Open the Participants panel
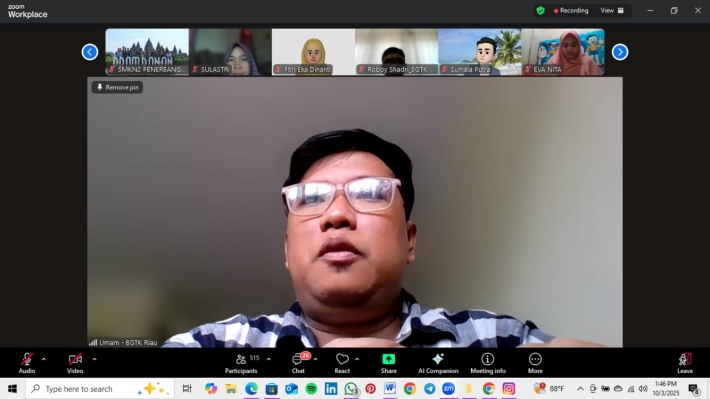This screenshot has height=399, width=710. click(x=241, y=363)
